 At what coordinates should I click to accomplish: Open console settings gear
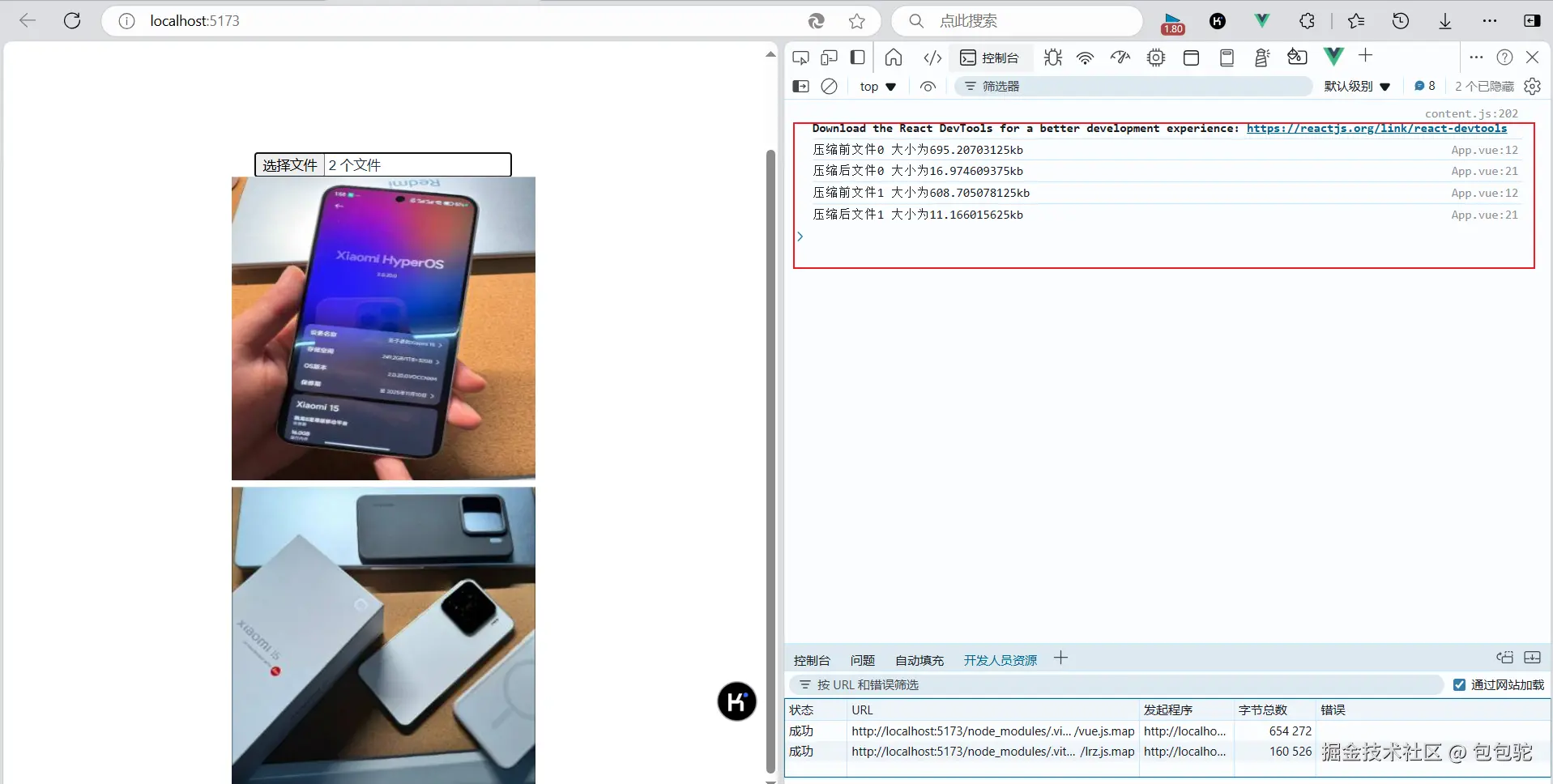[x=1532, y=86]
